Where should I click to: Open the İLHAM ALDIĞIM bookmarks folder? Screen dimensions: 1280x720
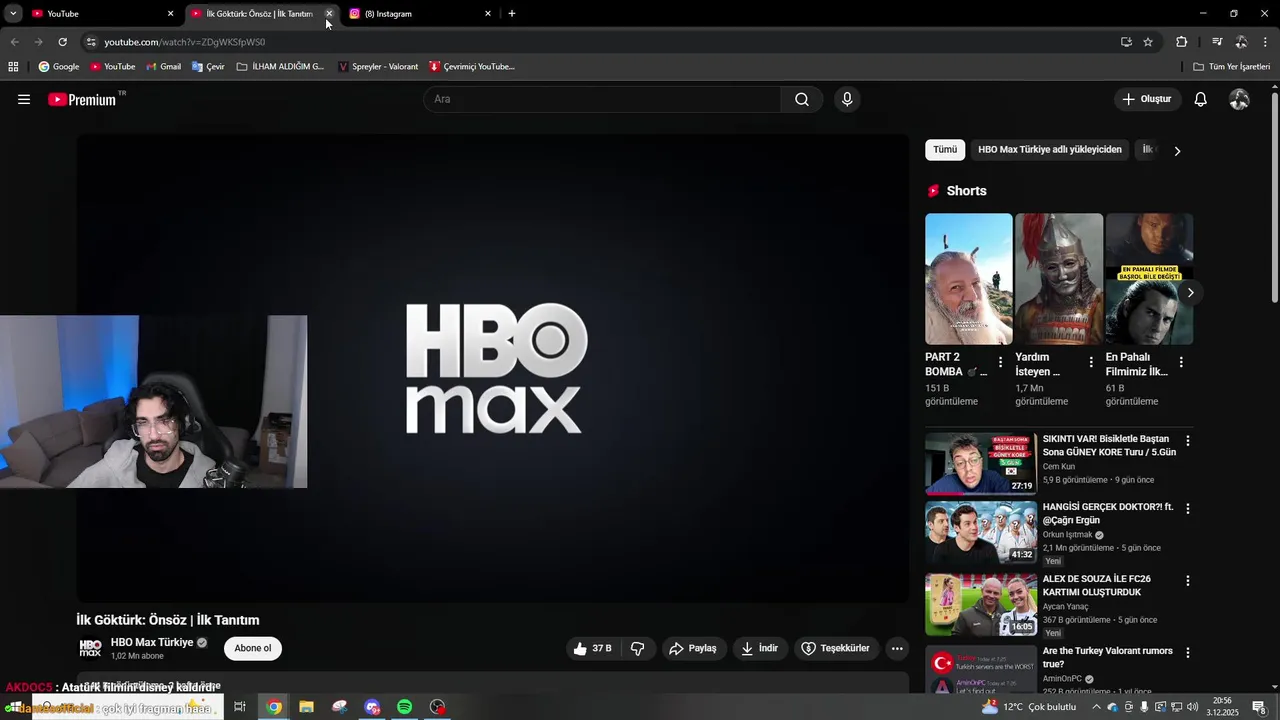280,67
